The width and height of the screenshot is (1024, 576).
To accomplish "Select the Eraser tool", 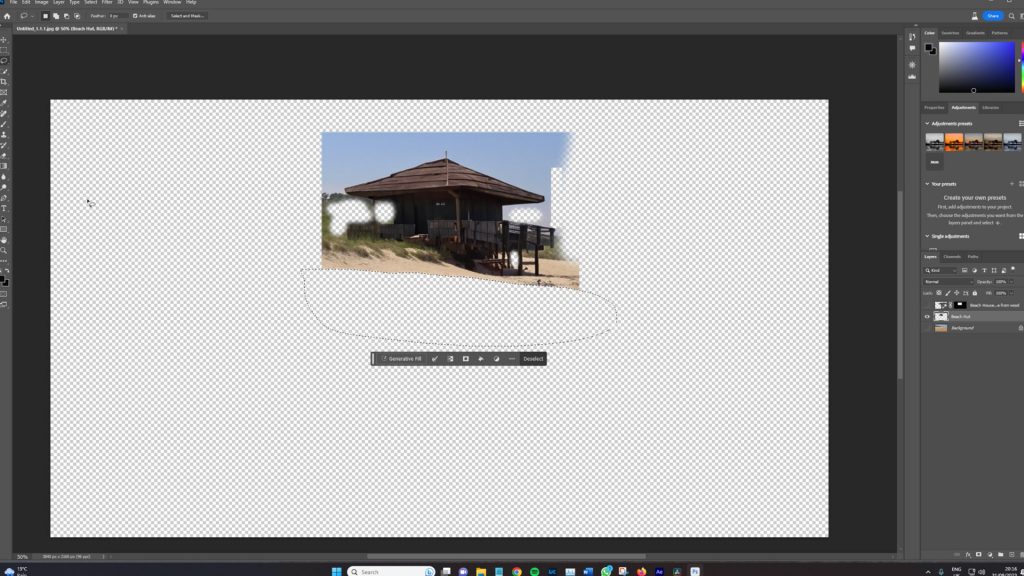I will tap(4, 155).
